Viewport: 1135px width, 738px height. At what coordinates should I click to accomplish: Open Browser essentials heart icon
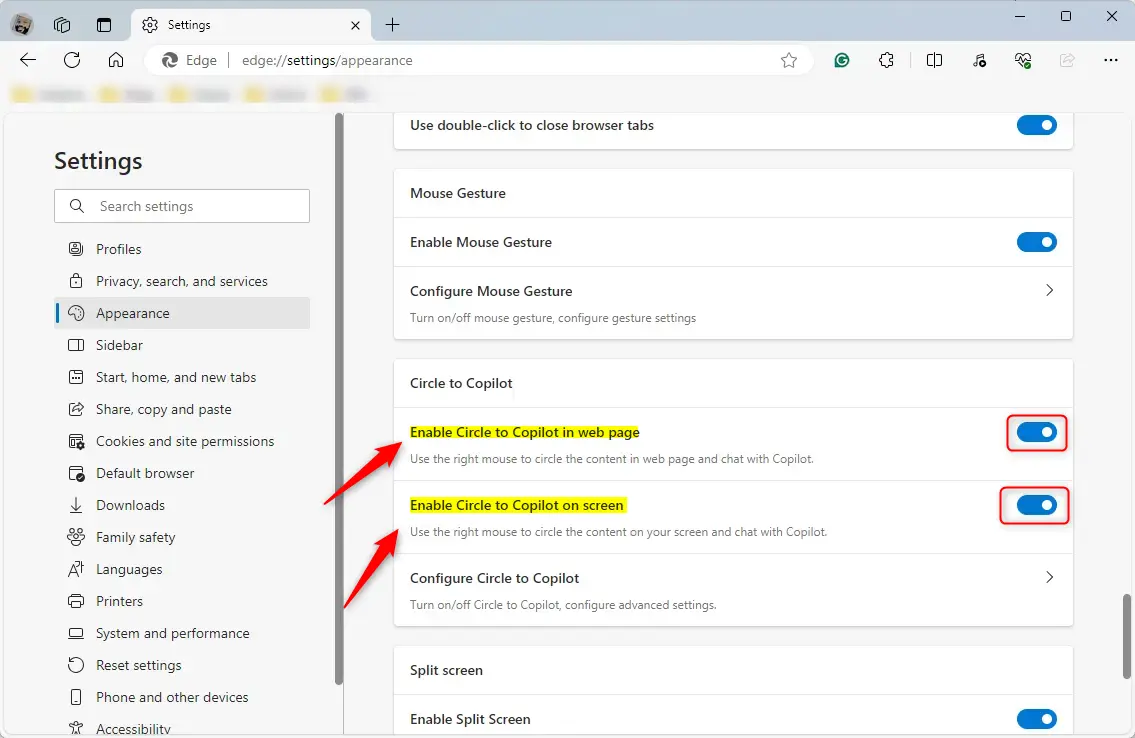pyautogui.click(x=1022, y=60)
